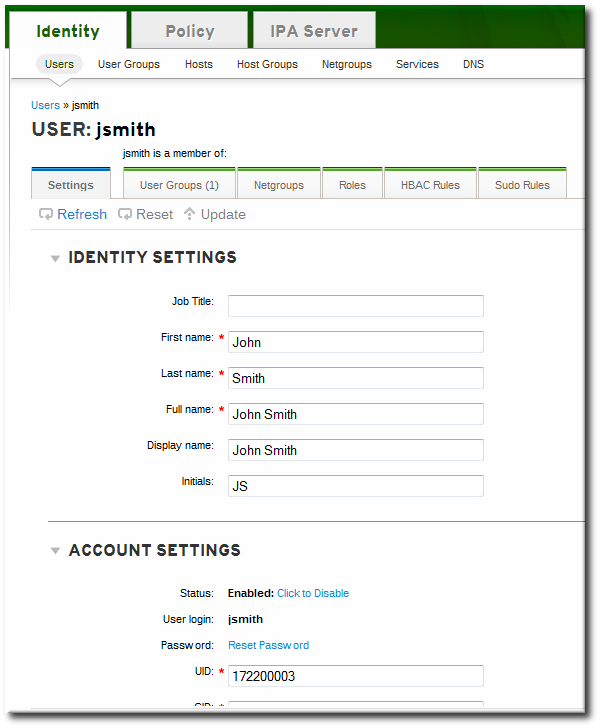Collapse the Account Settings section

(55, 551)
